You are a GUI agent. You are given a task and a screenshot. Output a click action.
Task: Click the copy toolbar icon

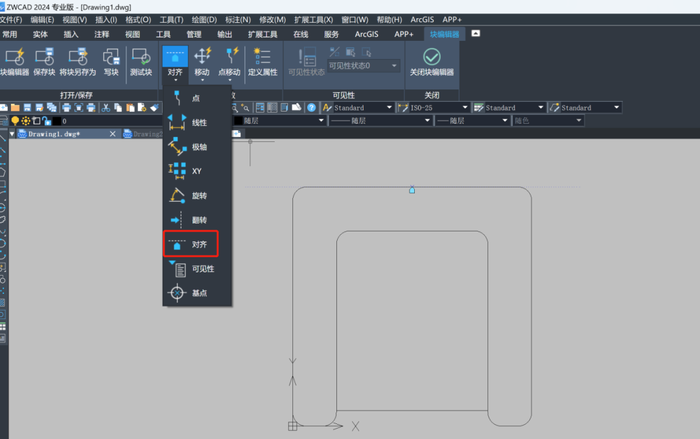coord(118,108)
